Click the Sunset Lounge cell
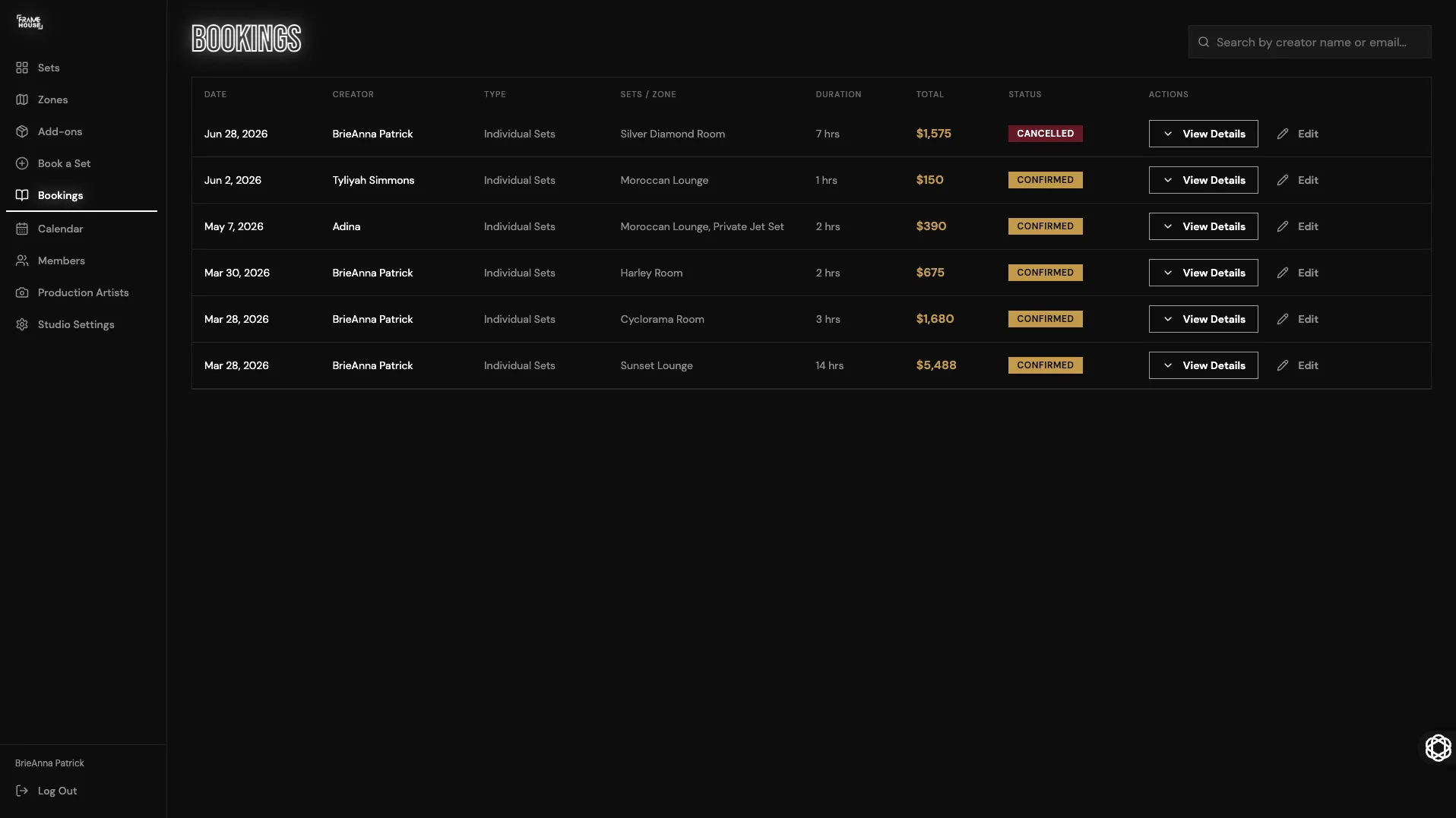Viewport: 1456px width, 818px height. 656,365
